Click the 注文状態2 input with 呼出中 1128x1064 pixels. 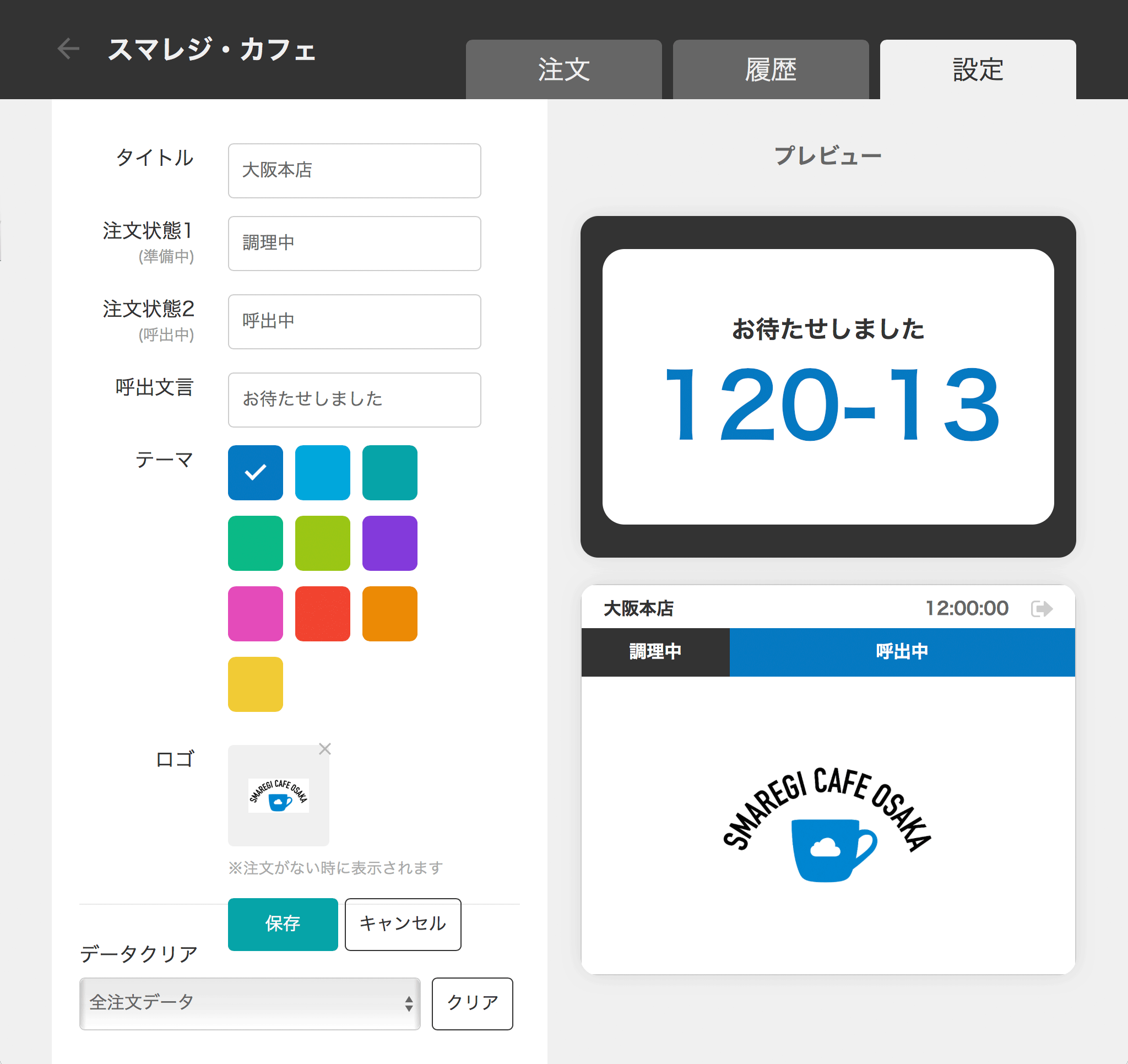click(355, 321)
